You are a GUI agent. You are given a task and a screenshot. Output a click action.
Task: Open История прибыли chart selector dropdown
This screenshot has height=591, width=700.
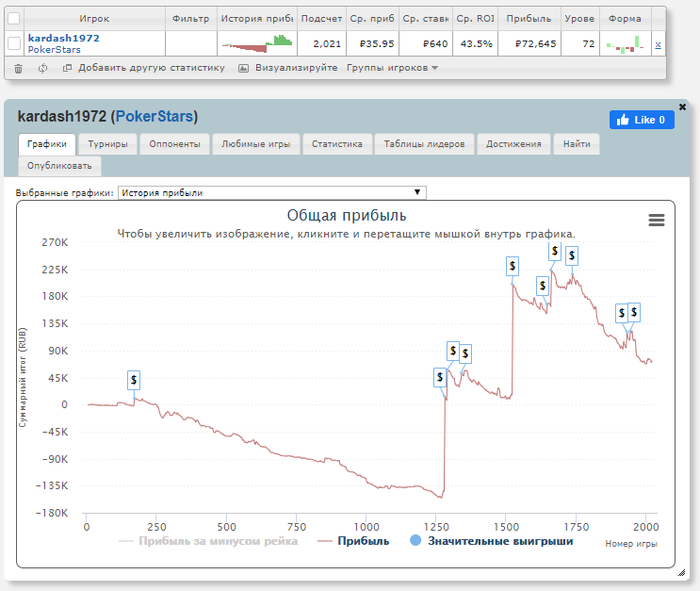click(272, 193)
